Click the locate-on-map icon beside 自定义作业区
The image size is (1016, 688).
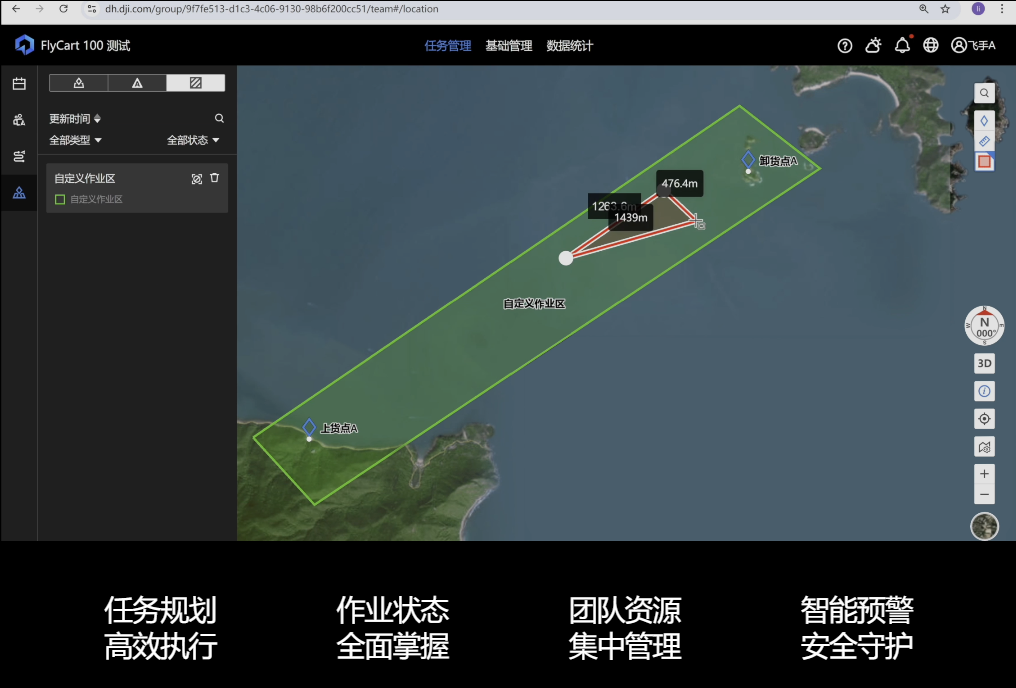pos(196,178)
